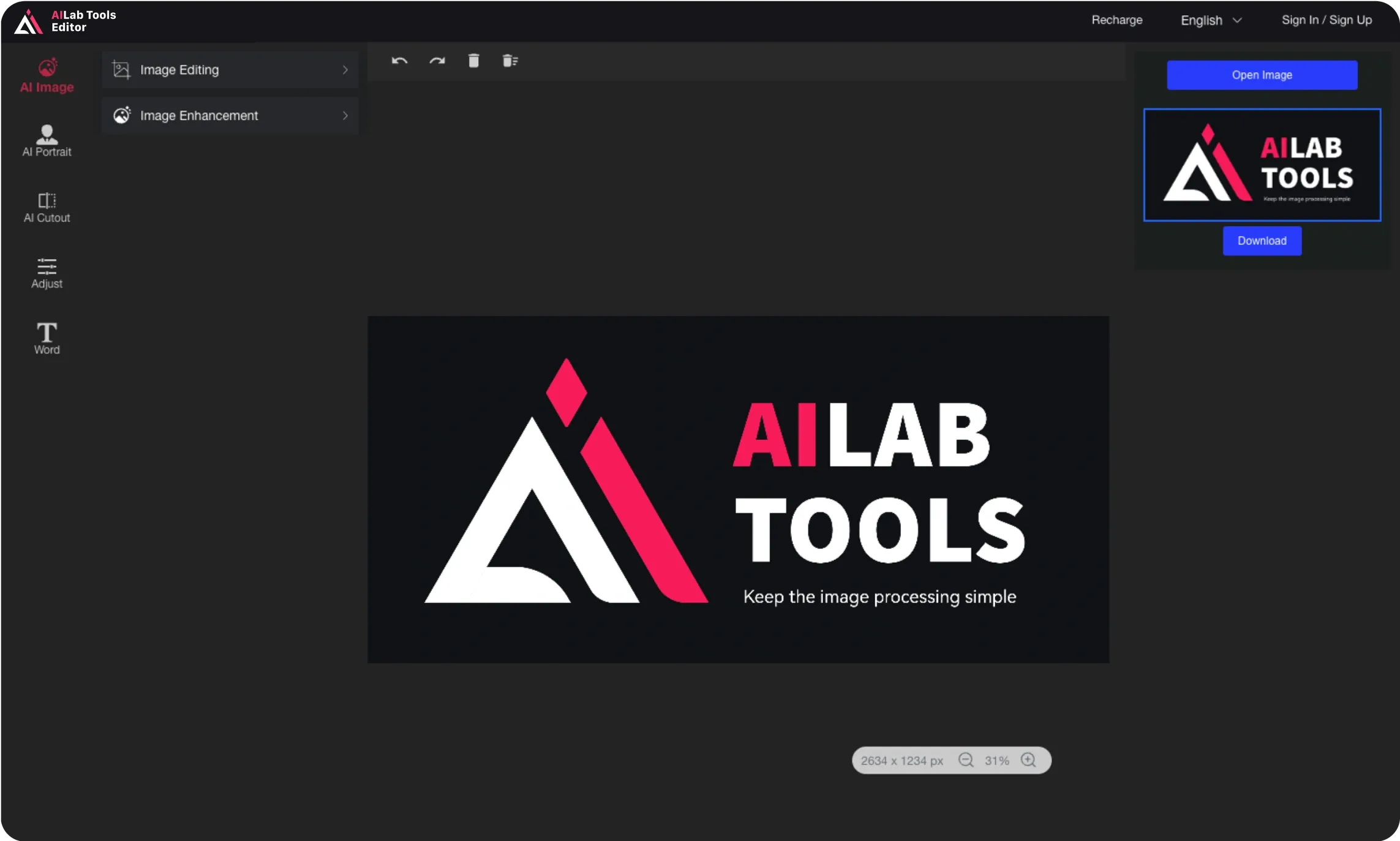Image resolution: width=1400 pixels, height=841 pixels.
Task: Open the Image Editing menu
Action: (230, 70)
